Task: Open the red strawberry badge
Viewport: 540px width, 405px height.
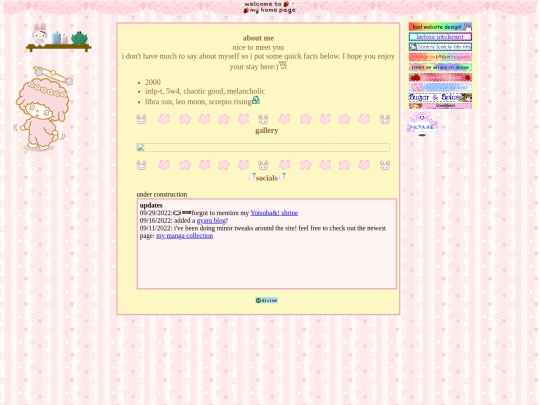Action: 440,77
